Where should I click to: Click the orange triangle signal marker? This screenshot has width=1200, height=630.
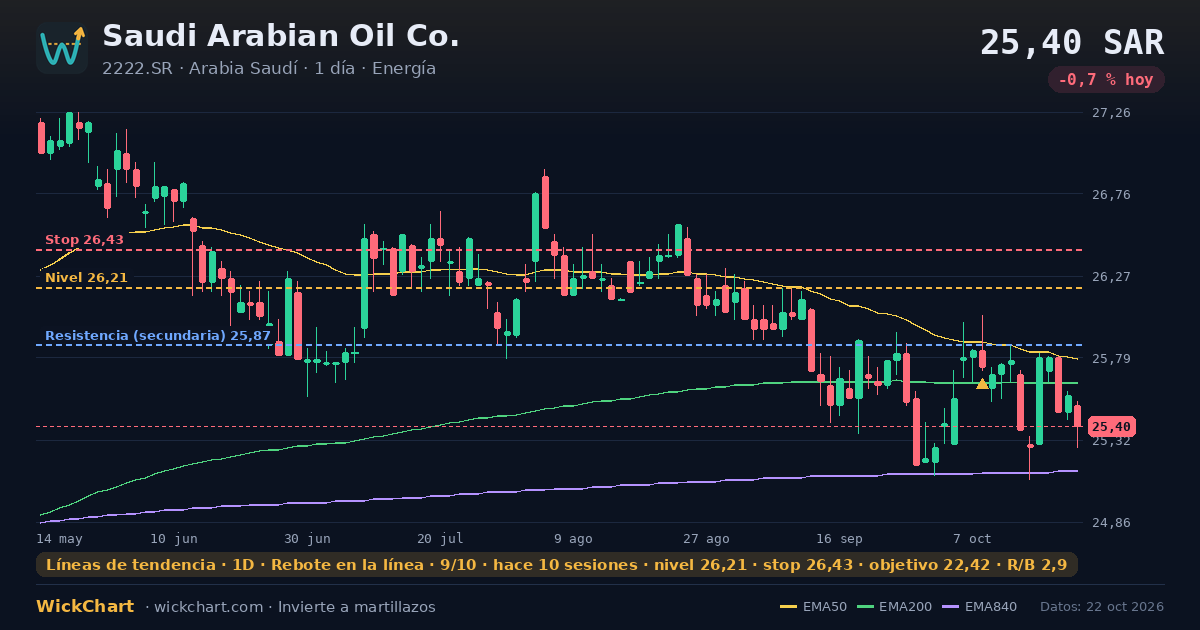point(982,383)
